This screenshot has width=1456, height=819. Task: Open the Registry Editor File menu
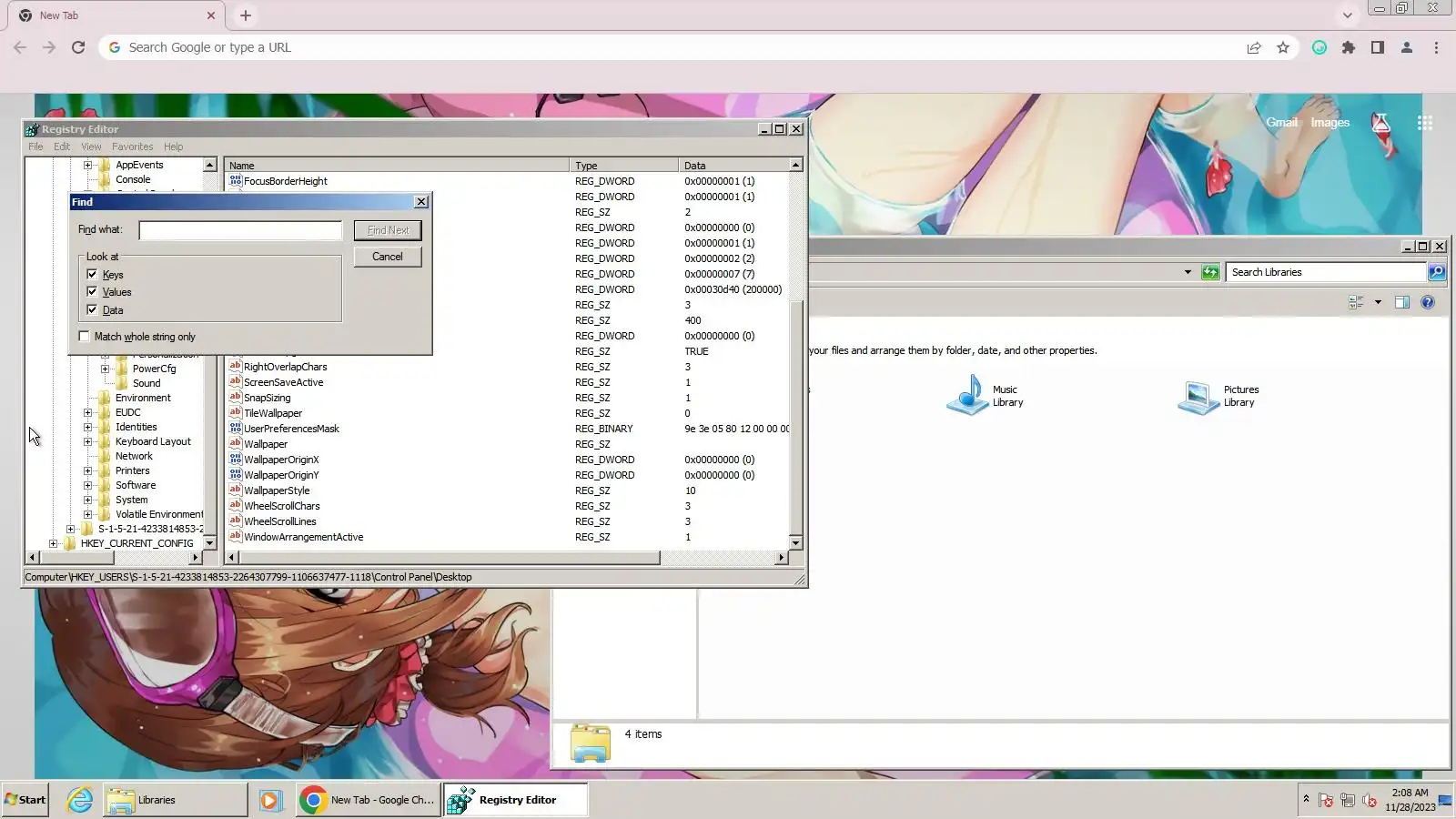click(x=35, y=147)
